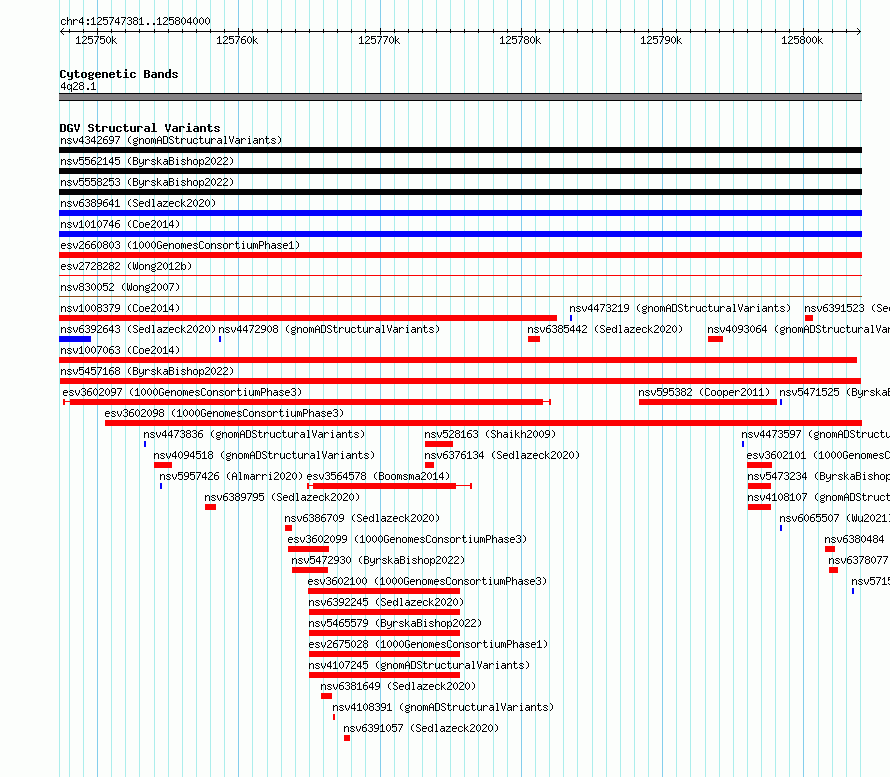Open nsv4094518 gnomADStructuralVariants label
Screen dimensions: 890x777
tap(264, 455)
